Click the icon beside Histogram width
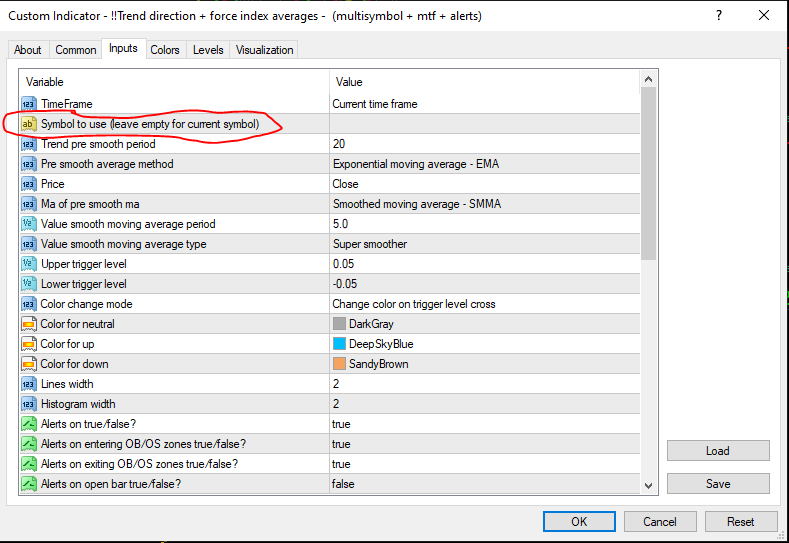 click(28, 404)
